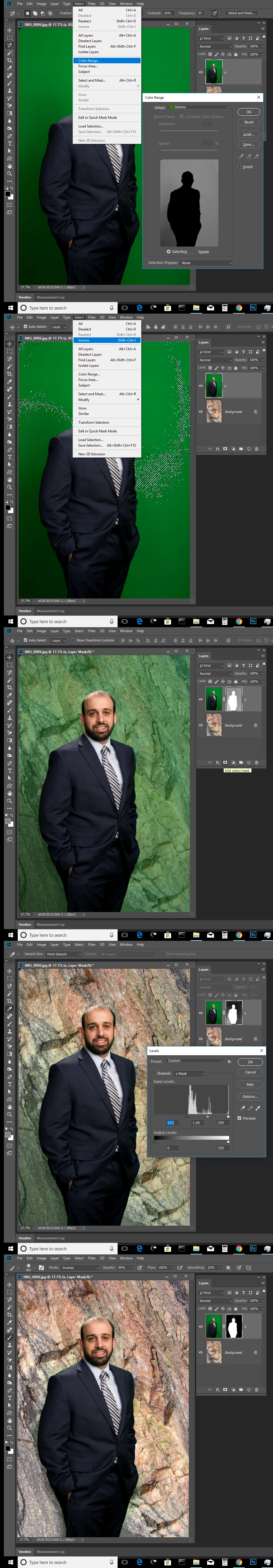Open Filter menu in the Levels window's menu bar

(91, 945)
